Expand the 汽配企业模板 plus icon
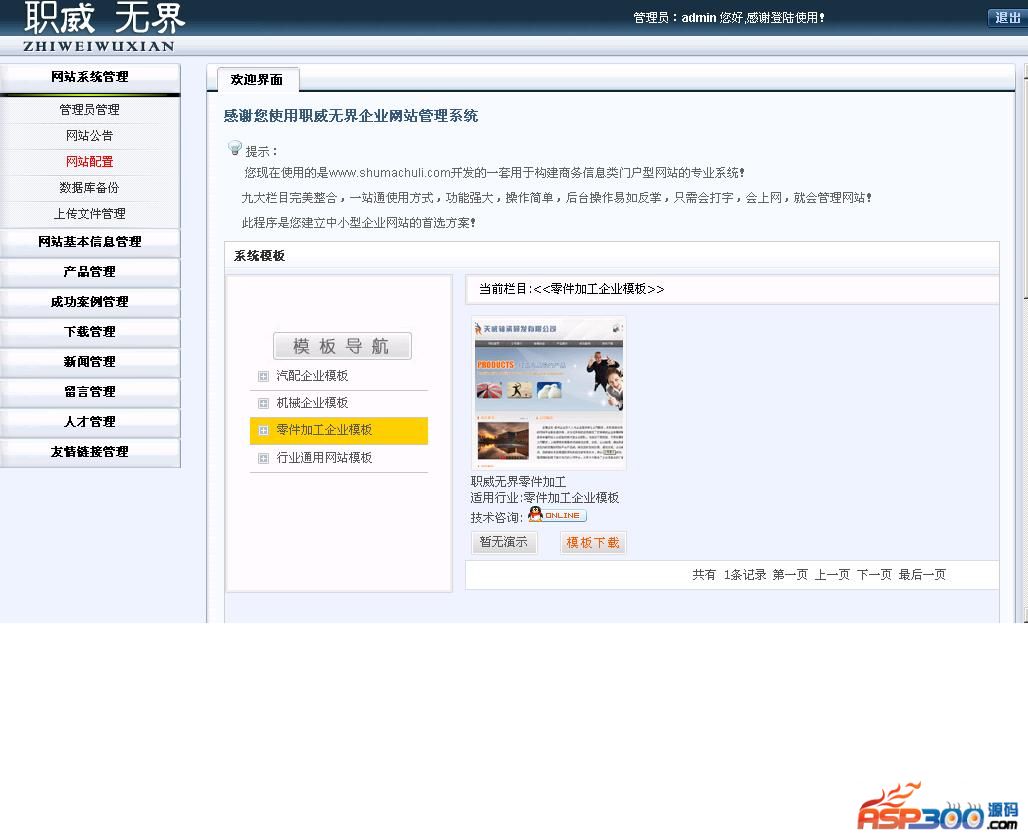Image resolution: width=1028 pixels, height=834 pixels. (x=263, y=377)
